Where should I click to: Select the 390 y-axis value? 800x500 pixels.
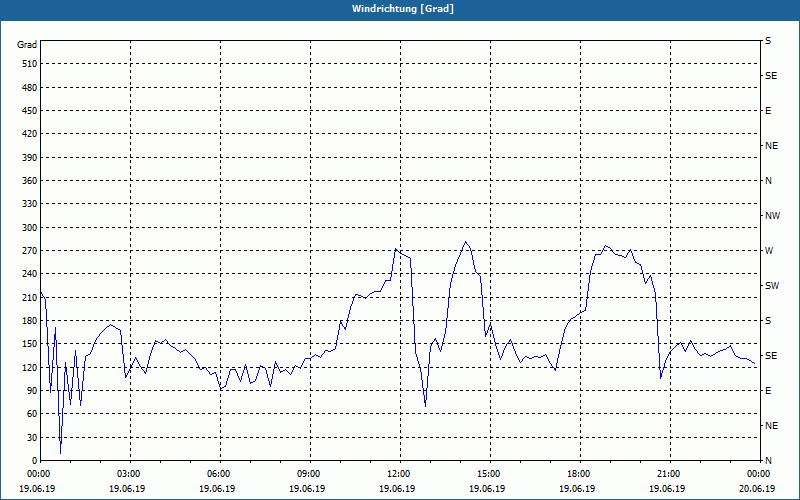(29, 158)
